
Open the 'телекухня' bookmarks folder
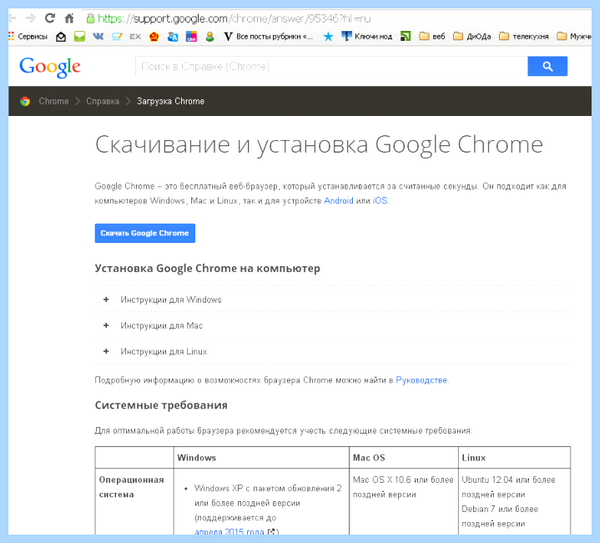(x=524, y=36)
